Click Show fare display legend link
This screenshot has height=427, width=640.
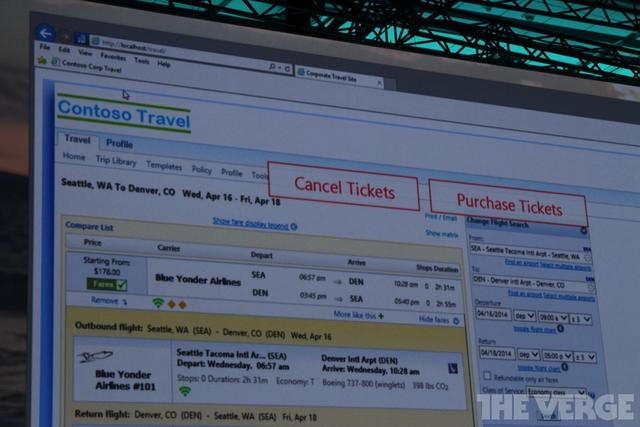pos(251,223)
